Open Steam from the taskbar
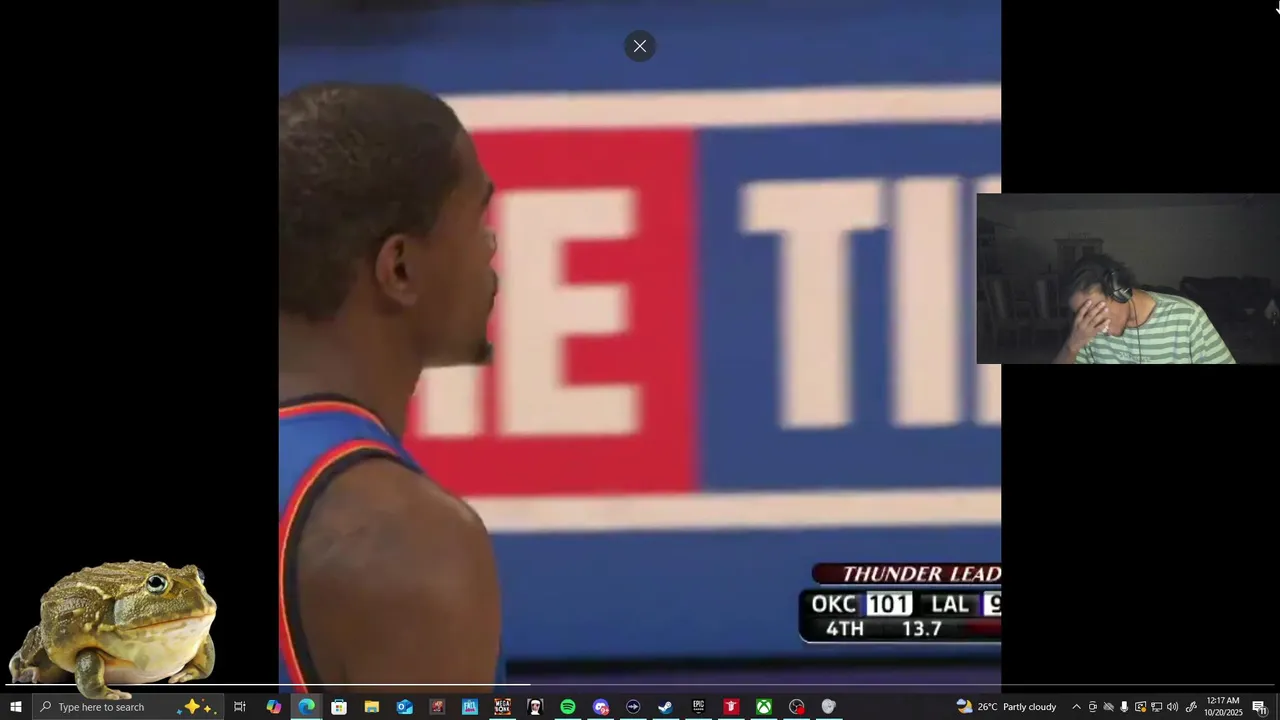 coord(665,707)
